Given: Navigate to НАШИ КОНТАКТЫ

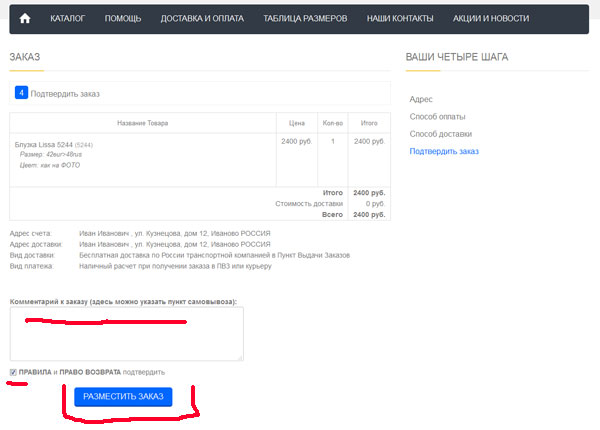Looking at the screenshot, I should coord(400,19).
